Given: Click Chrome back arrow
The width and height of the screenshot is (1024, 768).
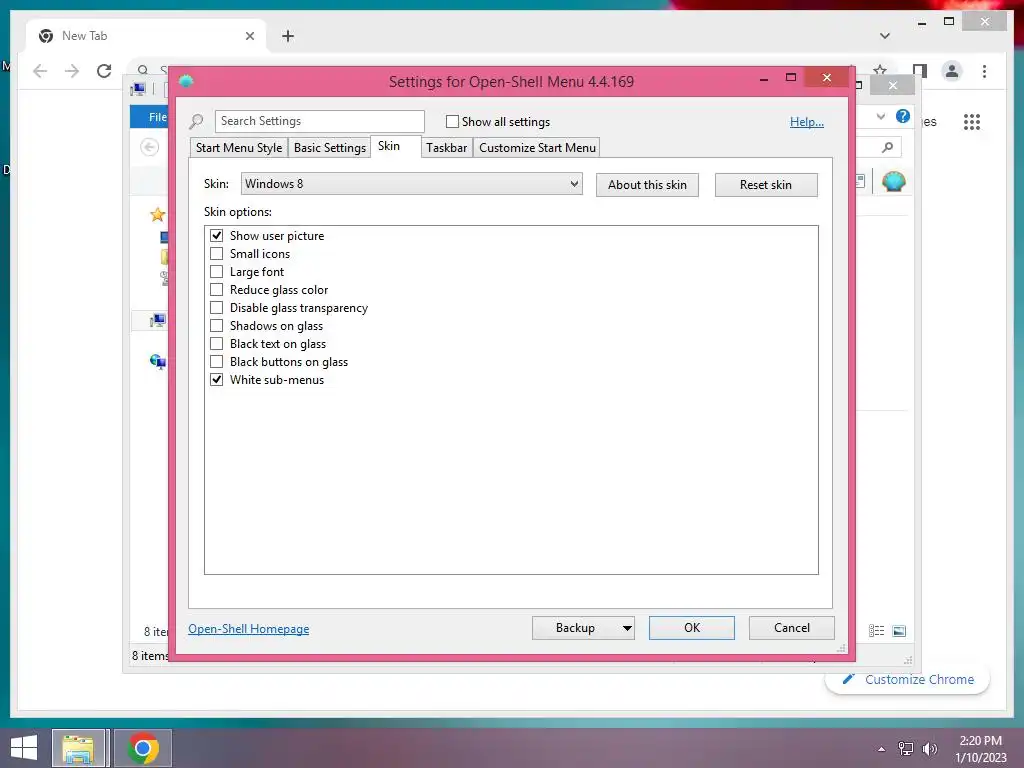Looking at the screenshot, I should [40, 71].
